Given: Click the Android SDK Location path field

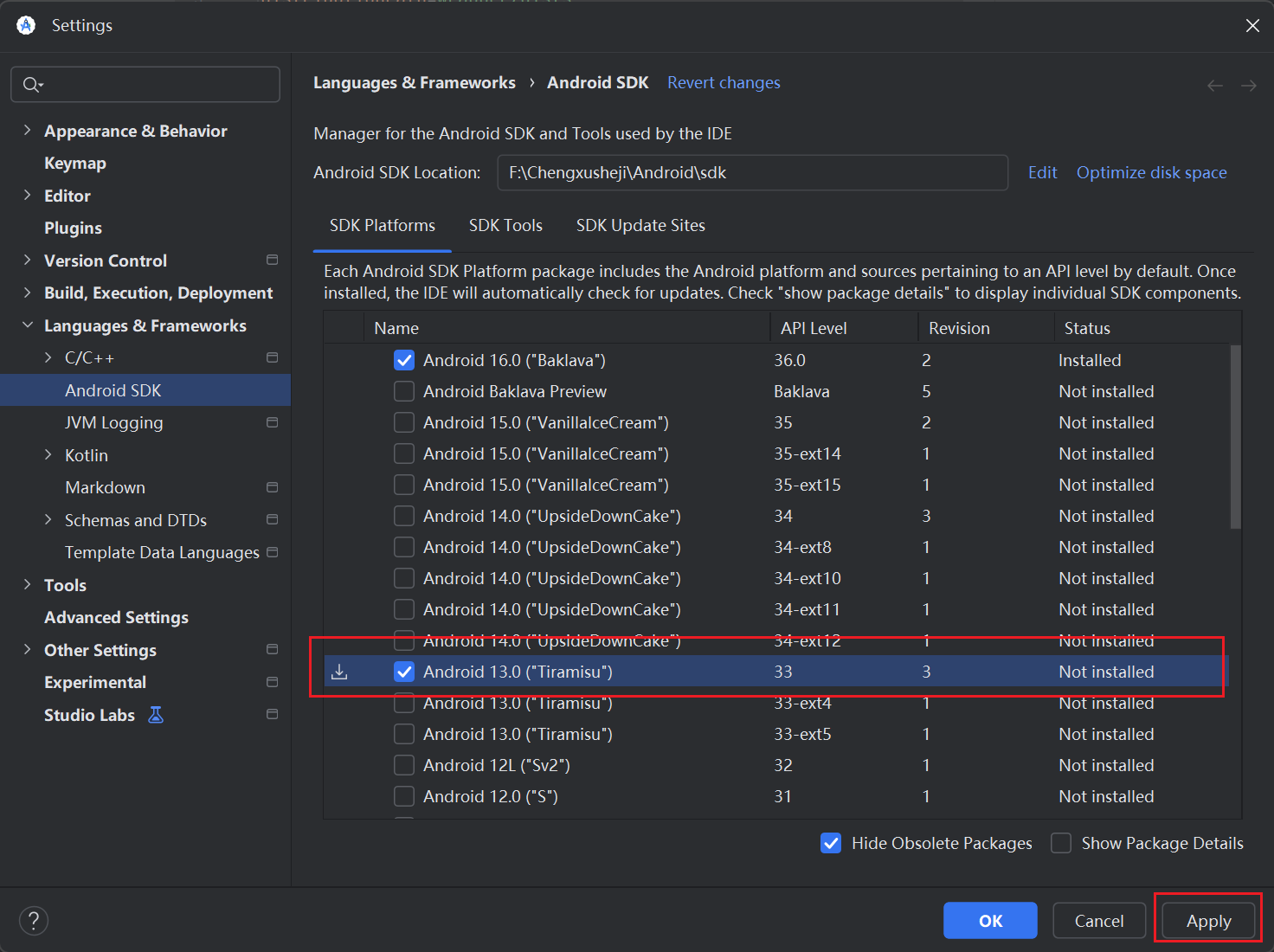Looking at the screenshot, I should (x=752, y=172).
